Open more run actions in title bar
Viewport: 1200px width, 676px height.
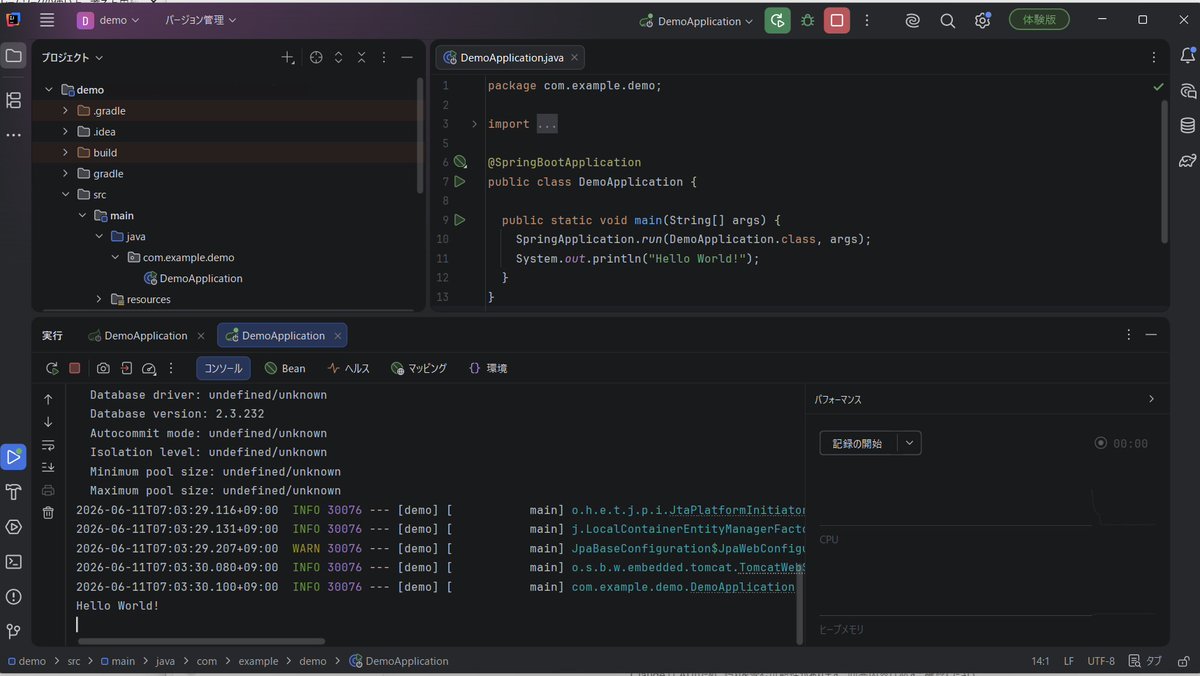867,20
